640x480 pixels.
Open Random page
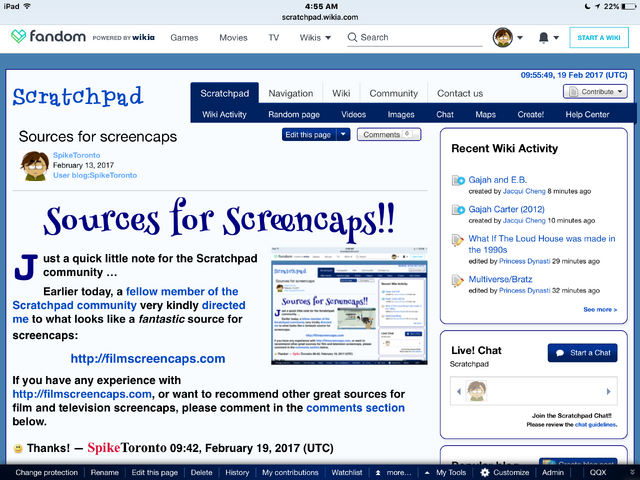tap(294, 115)
